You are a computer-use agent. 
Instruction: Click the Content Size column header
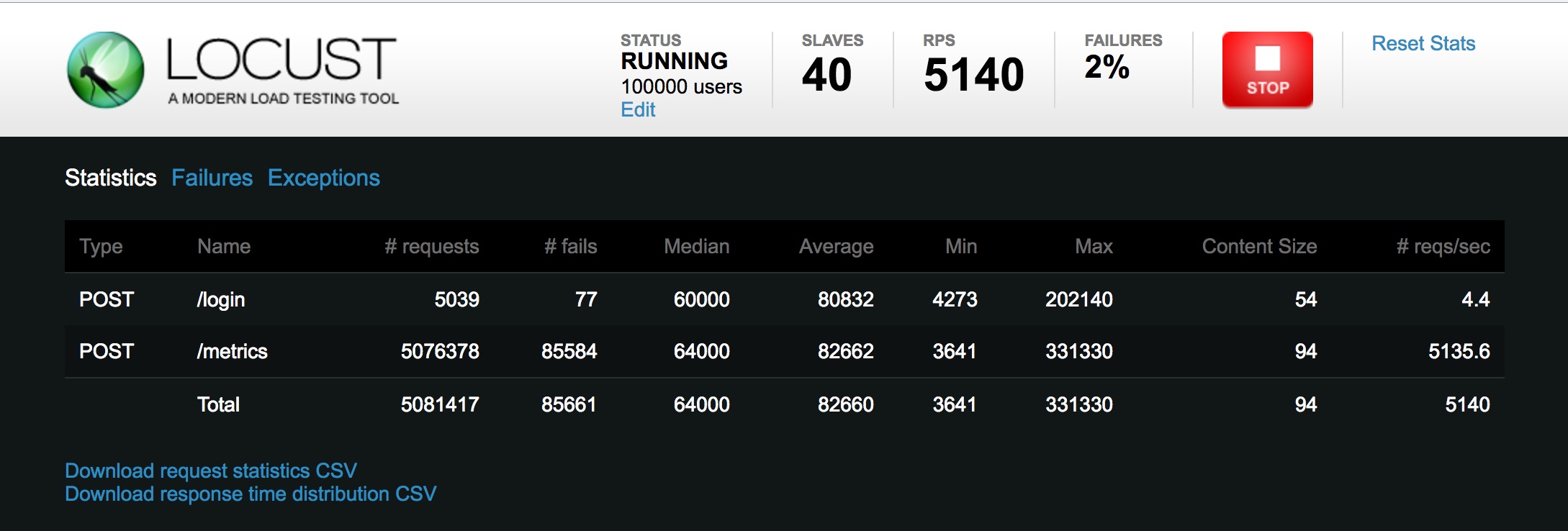click(1258, 247)
